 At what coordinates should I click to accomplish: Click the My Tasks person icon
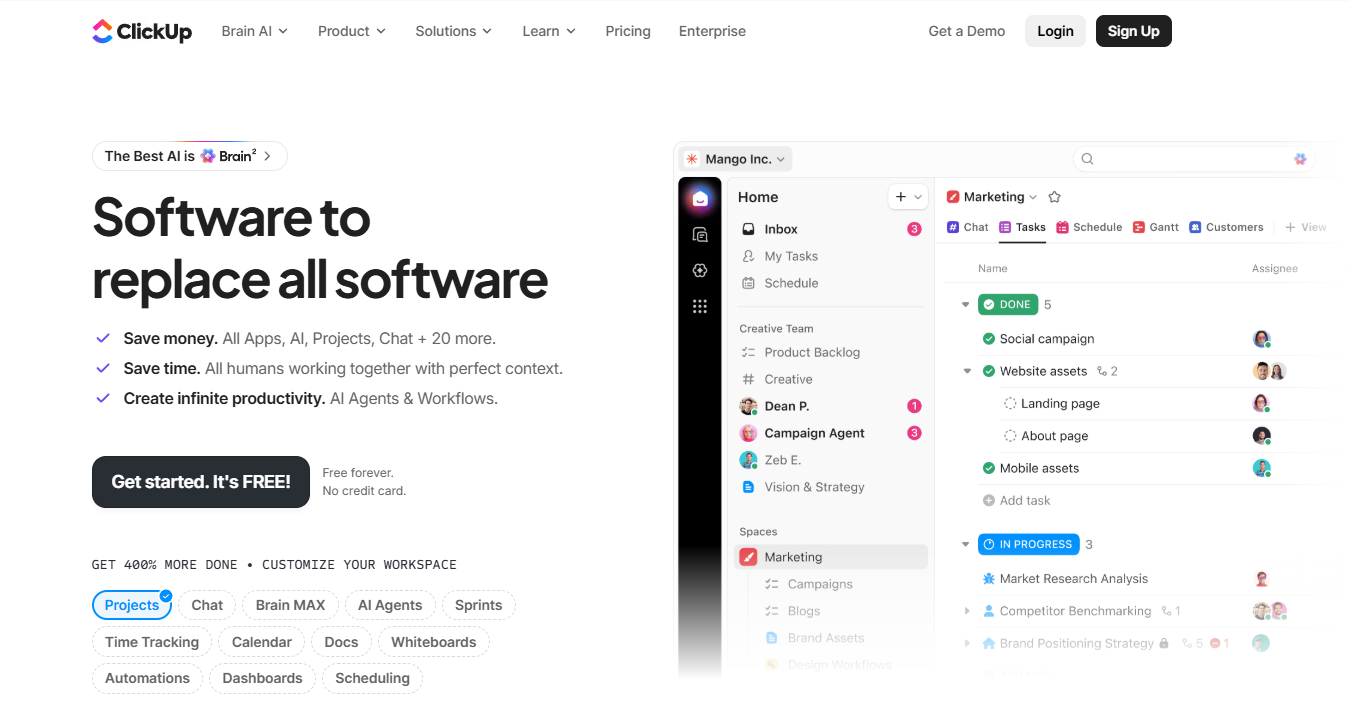tap(748, 256)
